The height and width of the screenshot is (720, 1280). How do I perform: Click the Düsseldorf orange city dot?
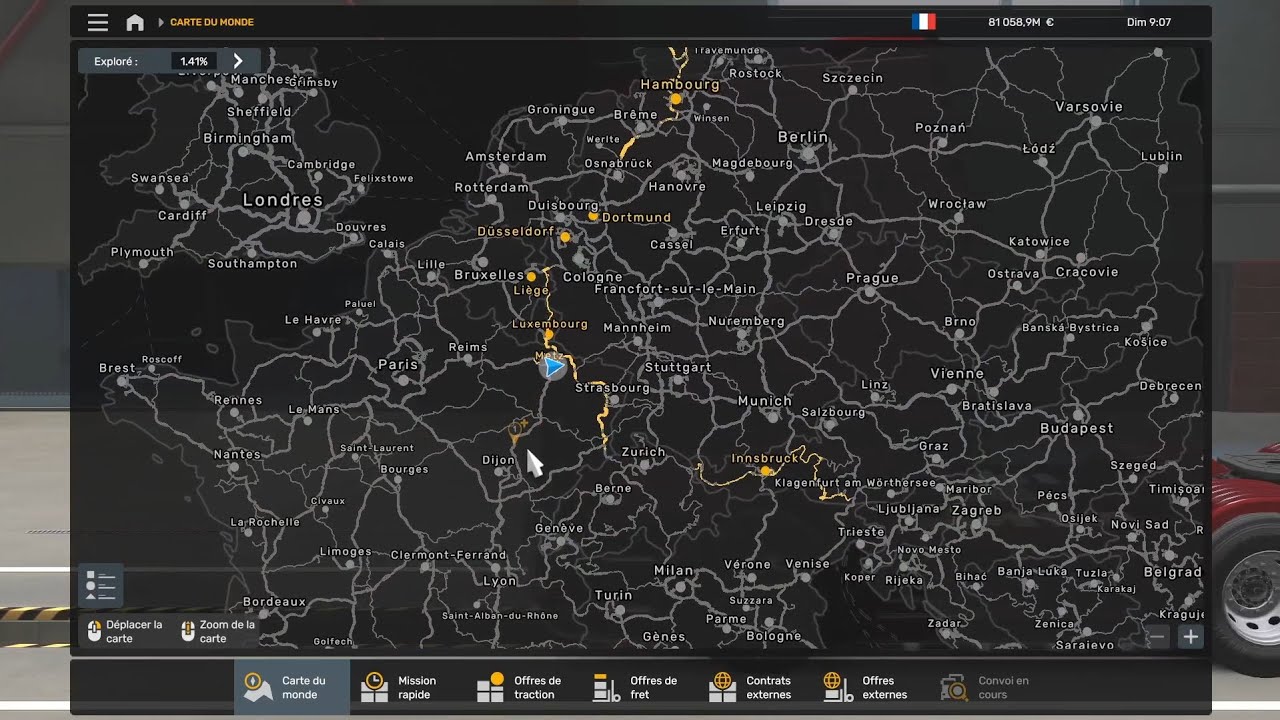[565, 237]
